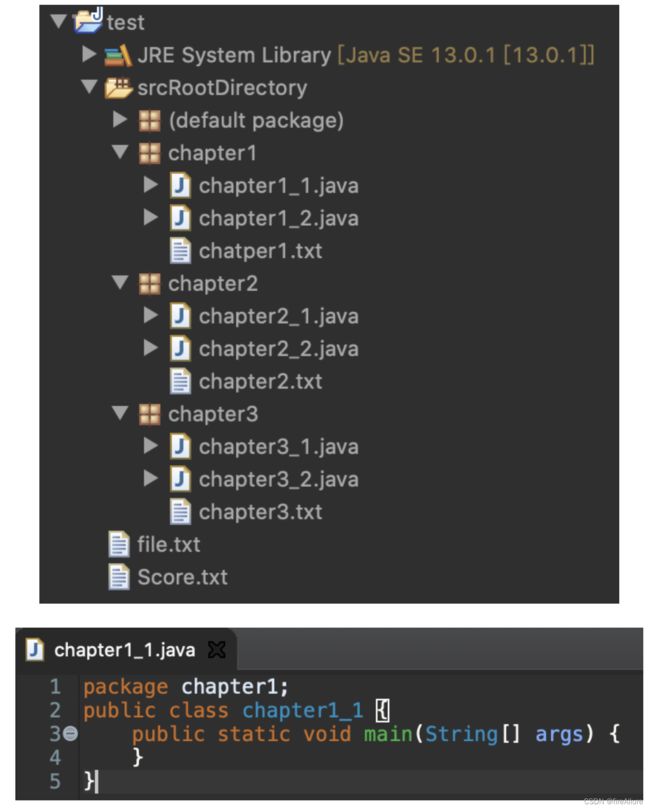
Task: Expand chapter3_1.java in the tree
Action: tap(151, 445)
